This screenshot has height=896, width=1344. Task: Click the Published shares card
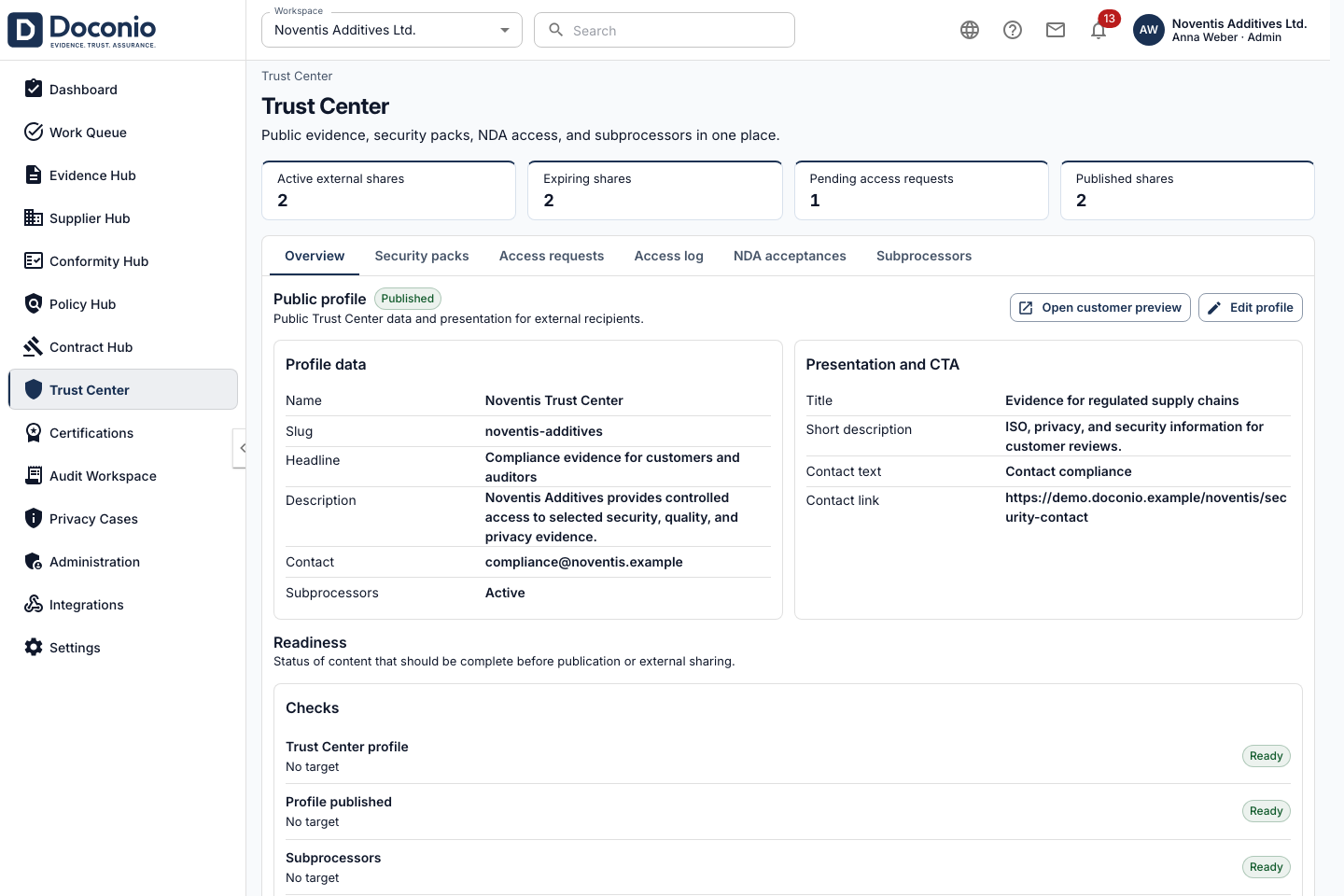(1187, 190)
